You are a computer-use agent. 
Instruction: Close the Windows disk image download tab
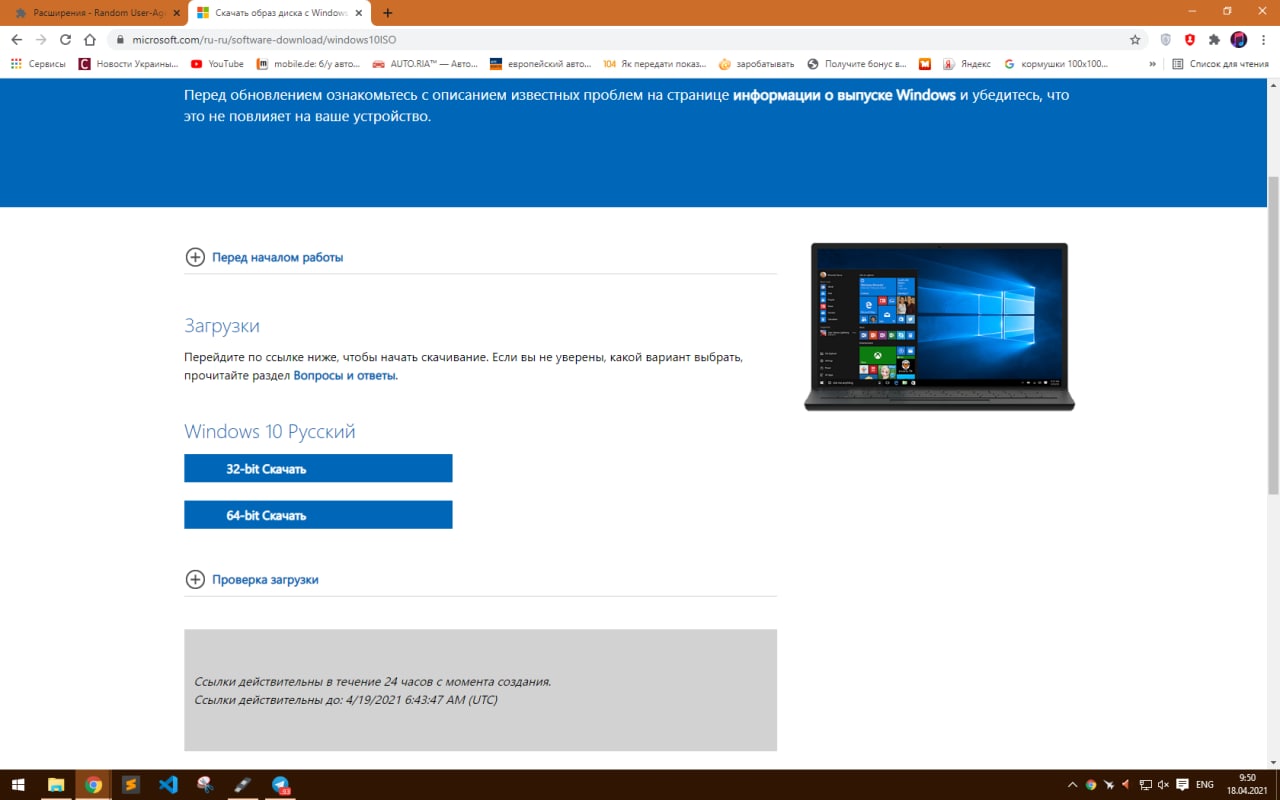[361, 13]
